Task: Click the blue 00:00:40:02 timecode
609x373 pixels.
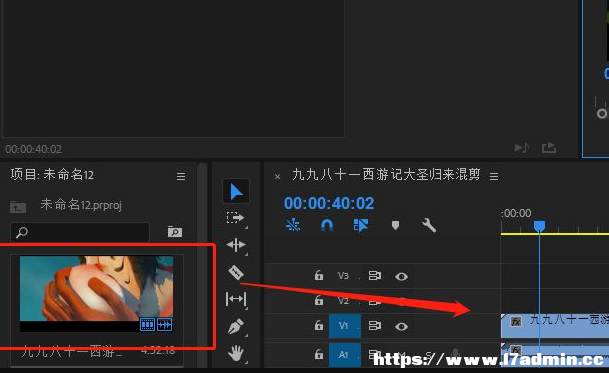Action: point(329,203)
